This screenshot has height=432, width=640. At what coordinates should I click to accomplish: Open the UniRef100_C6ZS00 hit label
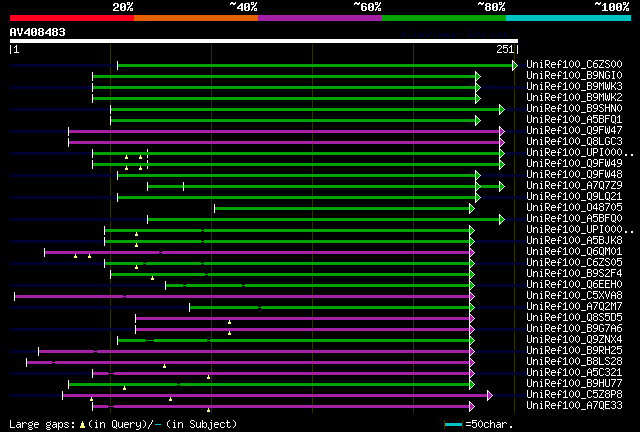click(x=574, y=64)
